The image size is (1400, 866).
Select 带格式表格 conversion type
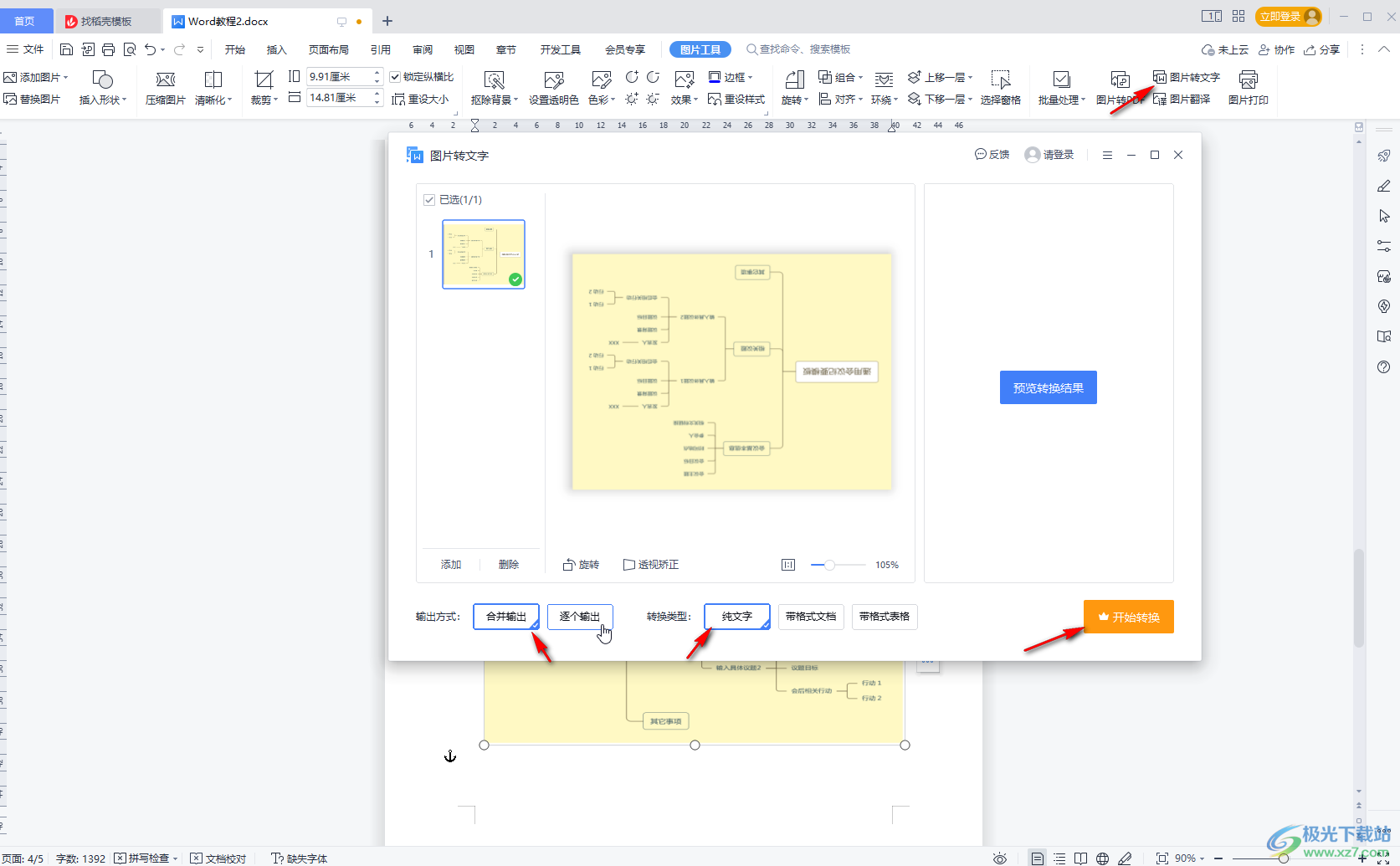(x=885, y=617)
